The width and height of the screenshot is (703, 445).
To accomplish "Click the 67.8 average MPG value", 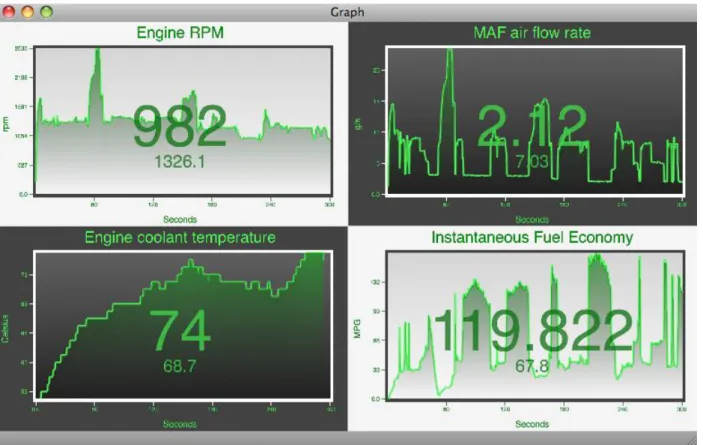I will pyautogui.click(x=532, y=366).
